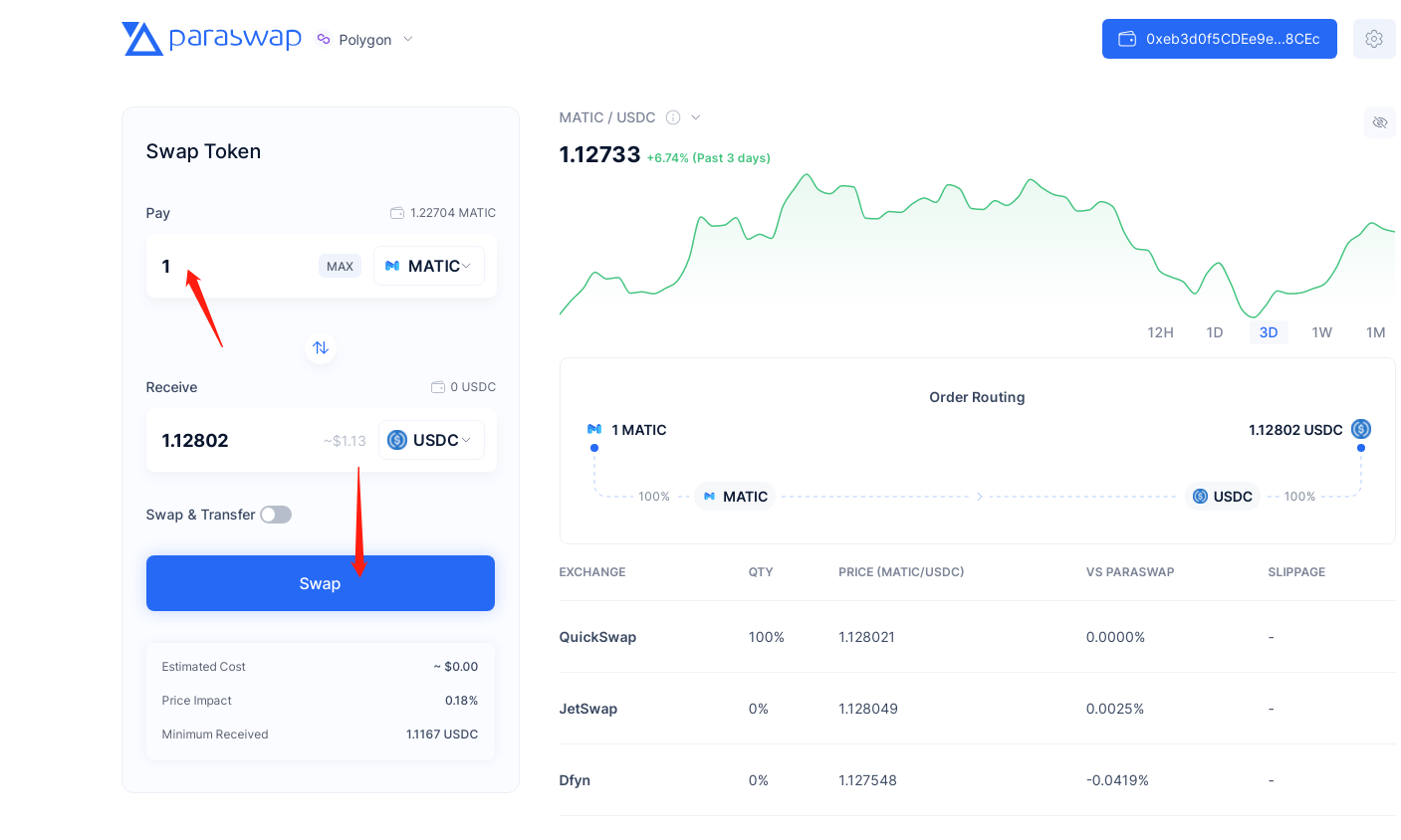Click the QuickSwap exchange row
1401x840 pixels.
(x=977, y=637)
